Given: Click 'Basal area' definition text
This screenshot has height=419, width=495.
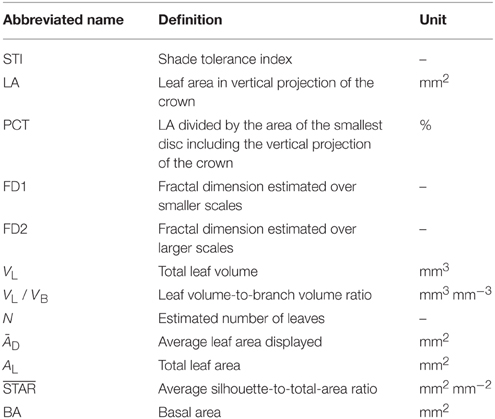Looking at the screenshot, I should pyautogui.click(x=189, y=412).
